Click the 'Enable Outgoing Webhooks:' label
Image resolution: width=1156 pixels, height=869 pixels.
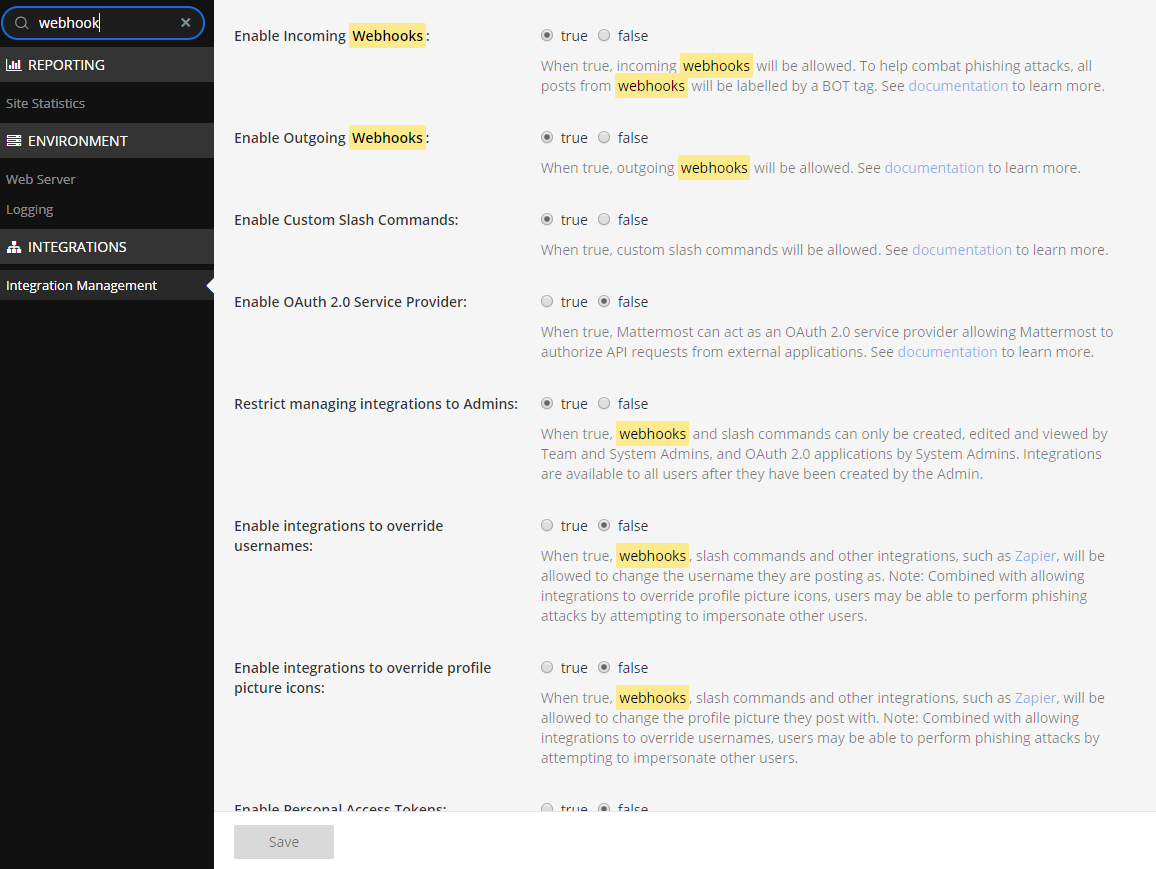click(x=332, y=138)
